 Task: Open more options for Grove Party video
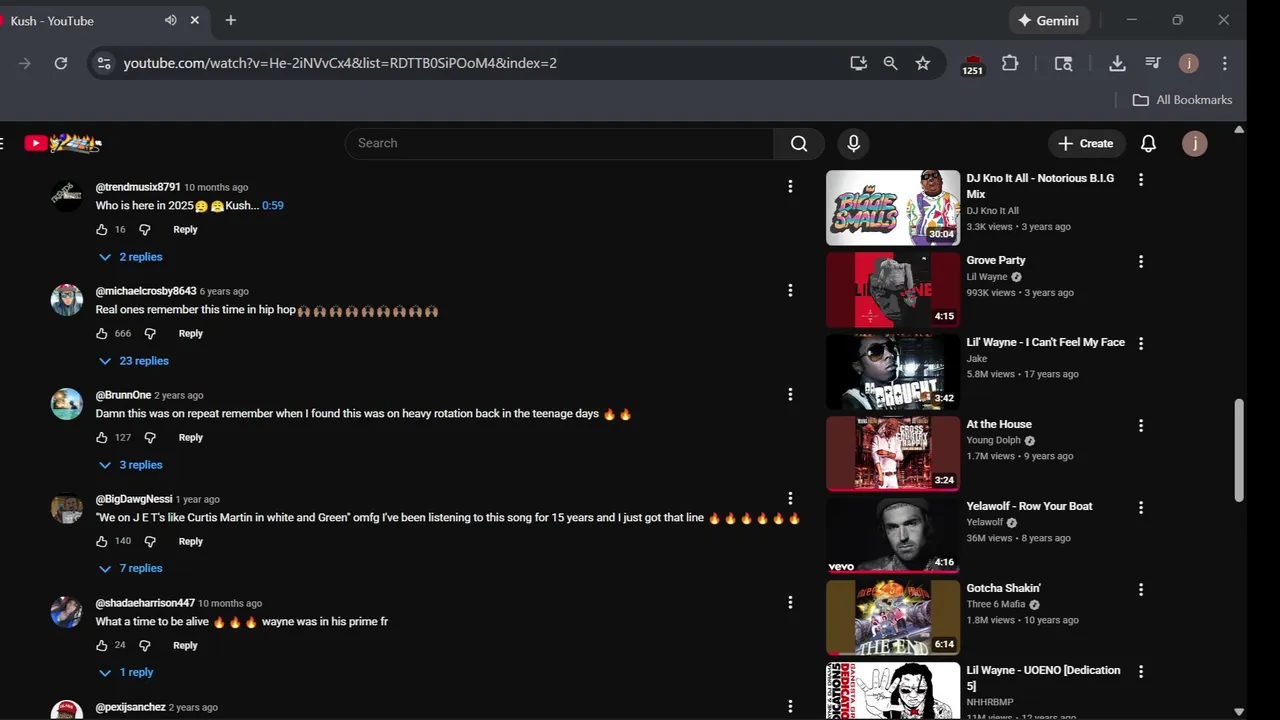click(x=1141, y=262)
